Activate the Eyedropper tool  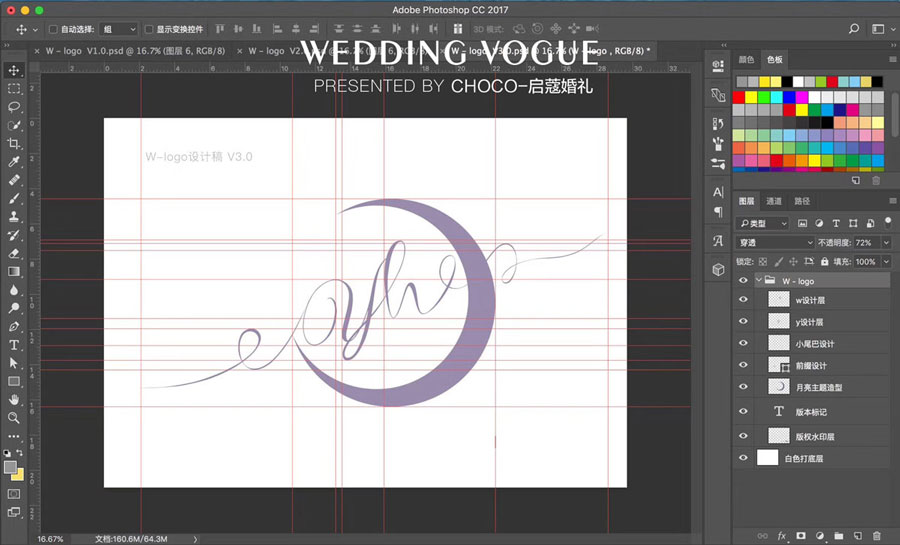click(14, 162)
